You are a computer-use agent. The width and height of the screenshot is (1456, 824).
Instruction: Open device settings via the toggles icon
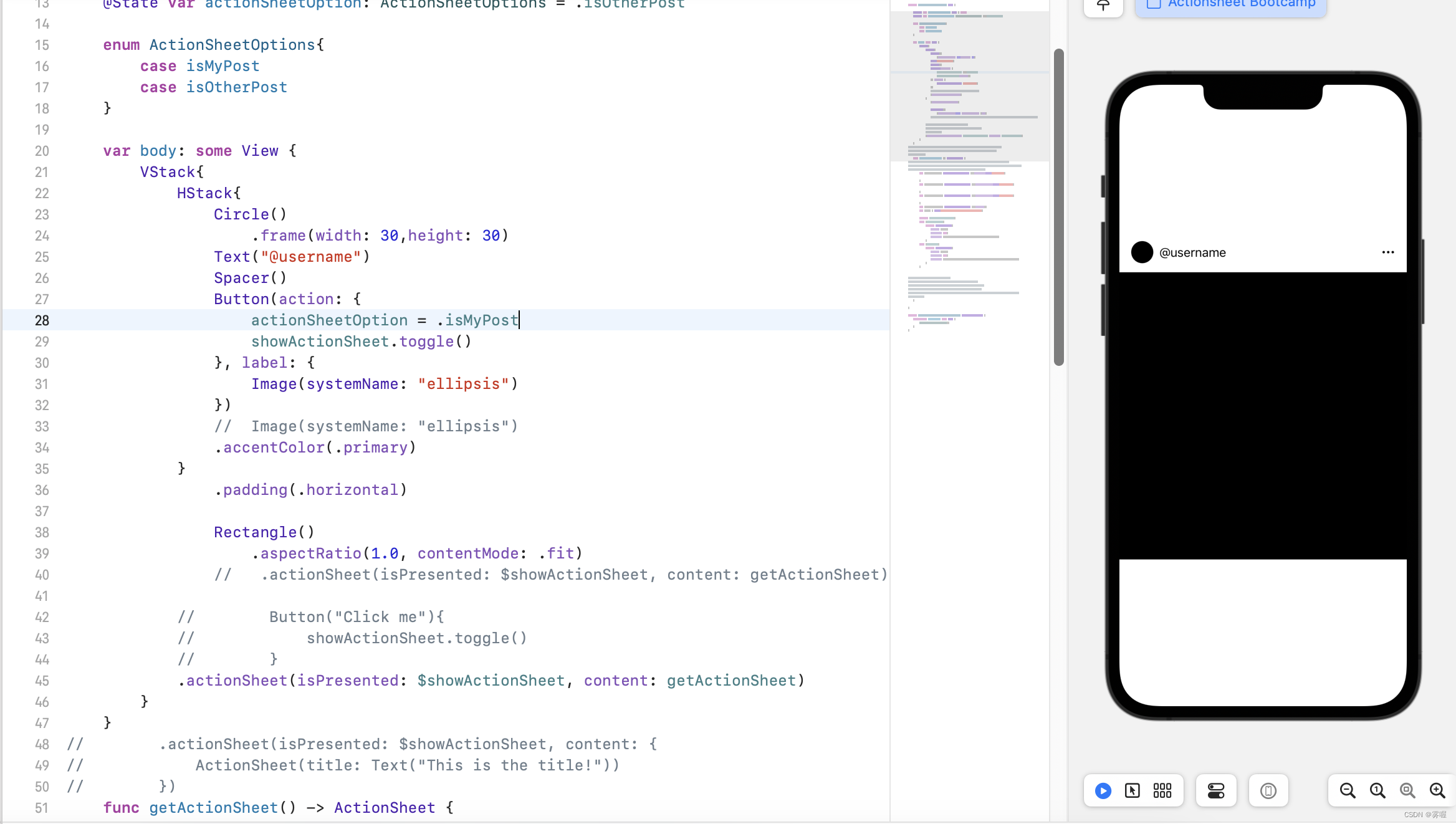pyautogui.click(x=1215, y=790)
